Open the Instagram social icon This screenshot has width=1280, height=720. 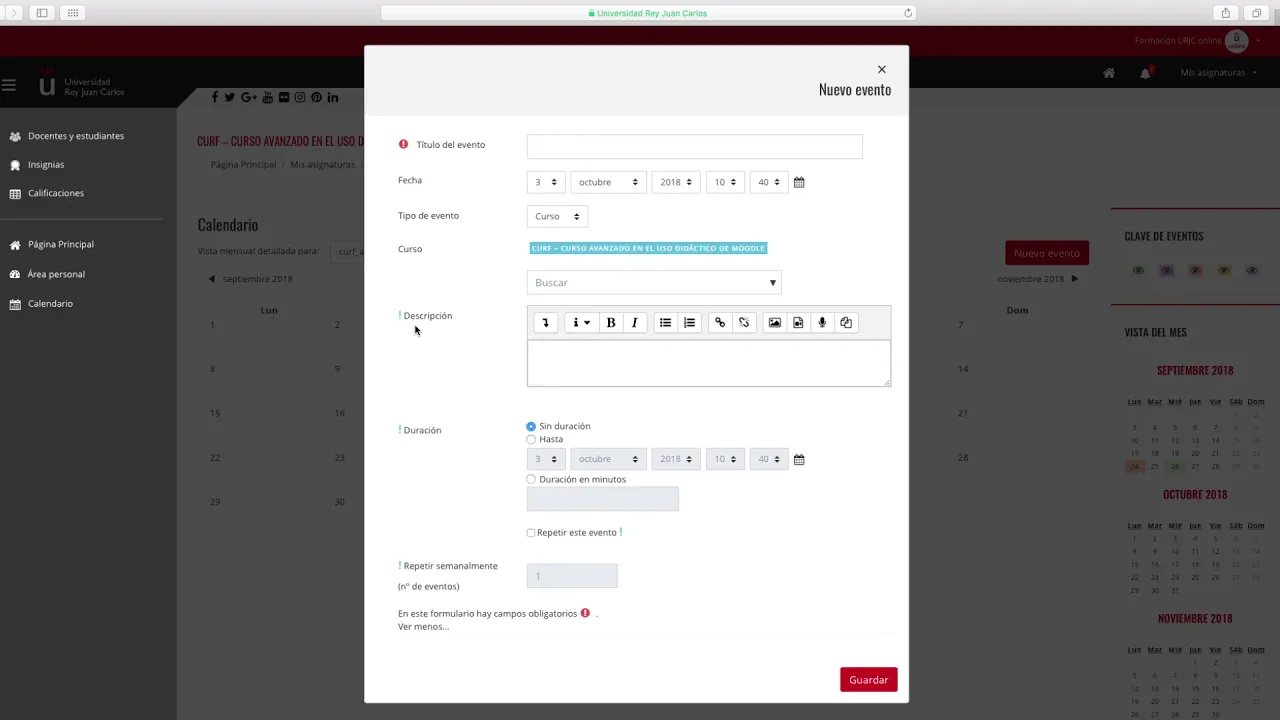point(300,97)
